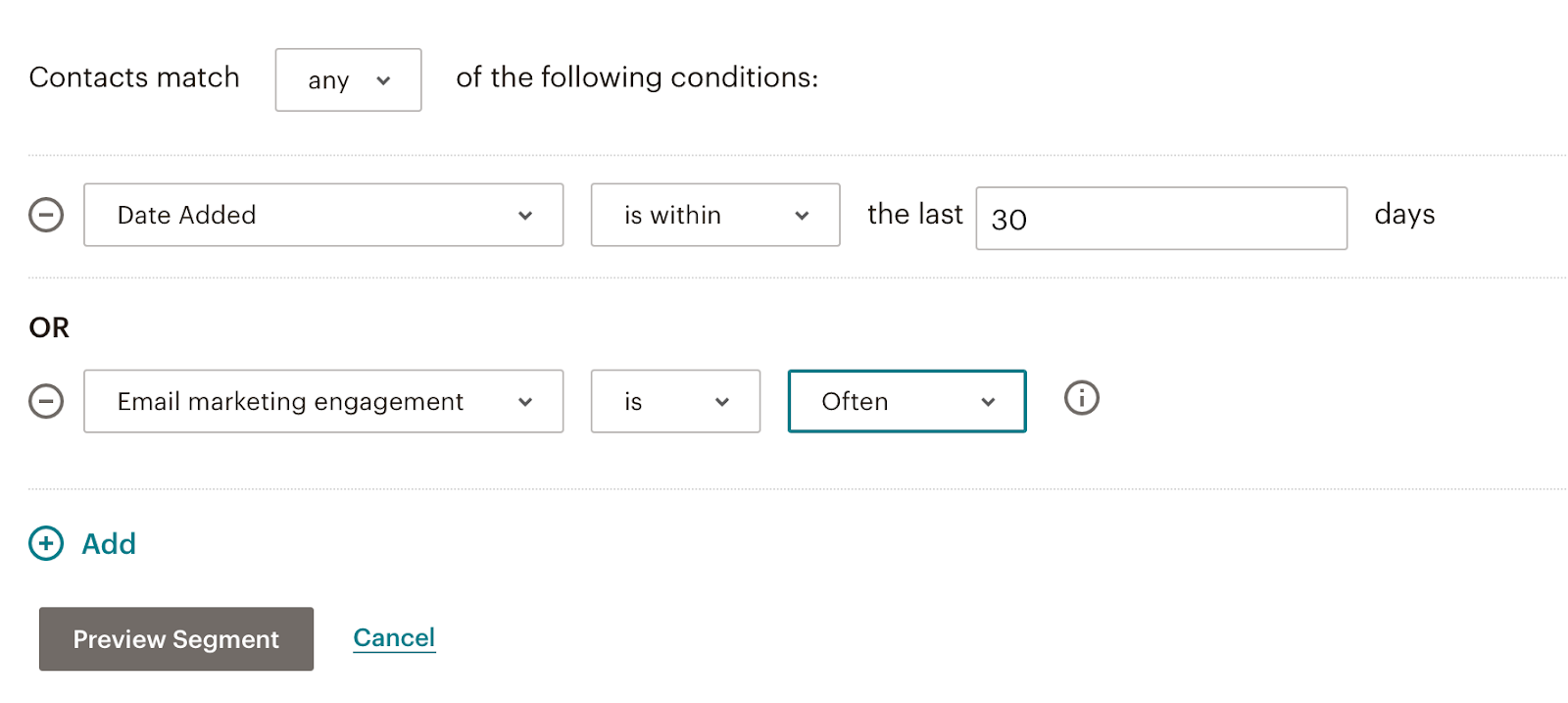Expand the "is within" operator dropdown
This screenshot has width=1568, height=703.
(714, 215)
